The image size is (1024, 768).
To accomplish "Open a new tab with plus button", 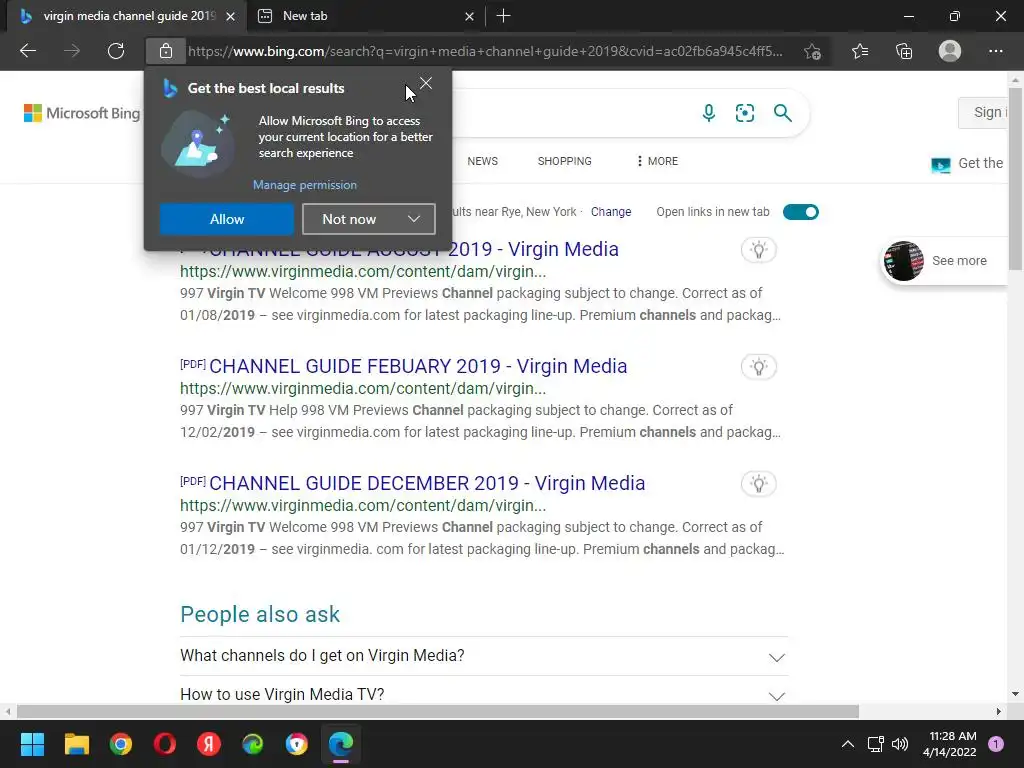I will pos(504,16).
